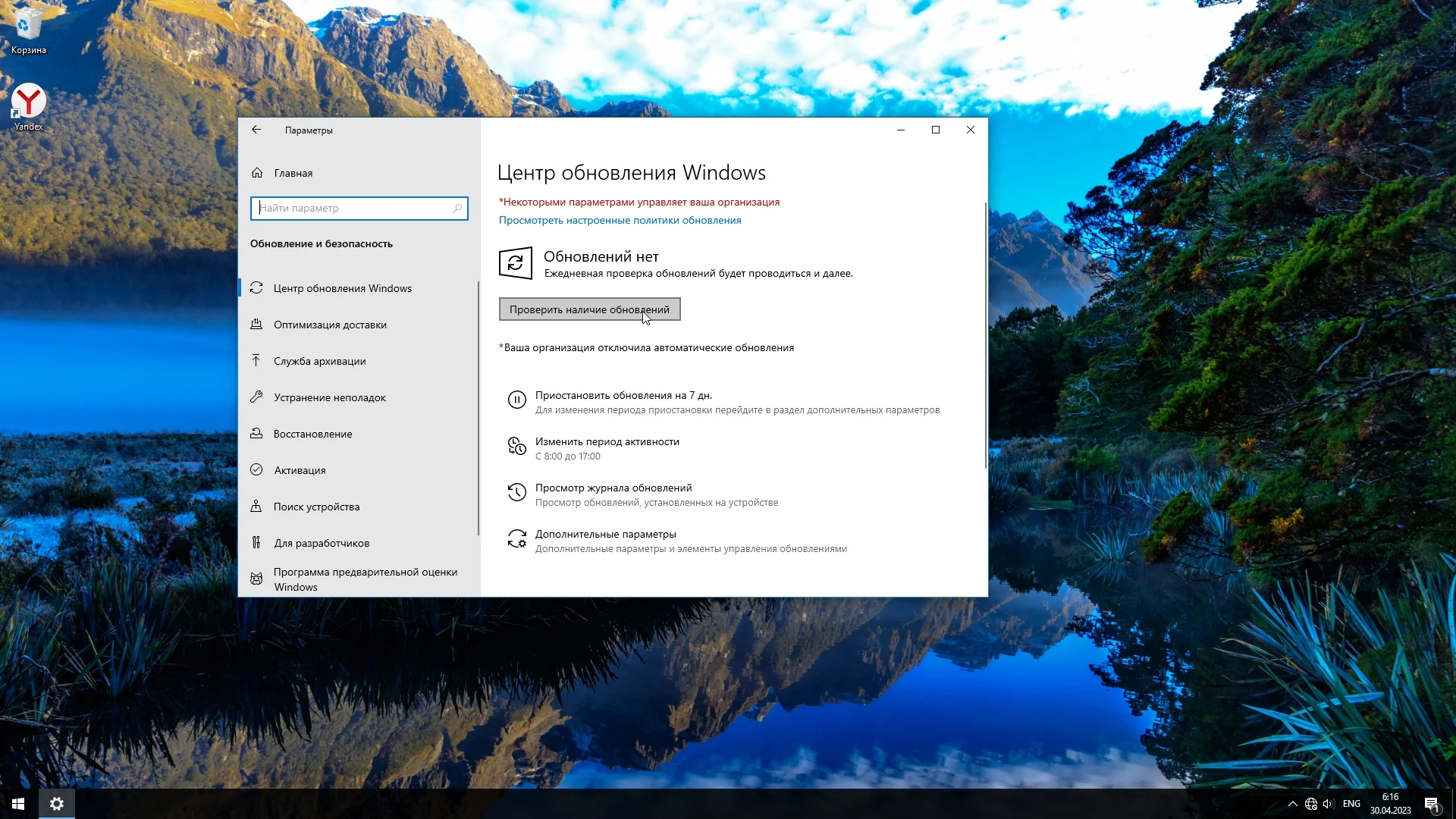This screenshot has height=819, width=1456.
Task: Open the Главная home page
Action: click(293, 173)
